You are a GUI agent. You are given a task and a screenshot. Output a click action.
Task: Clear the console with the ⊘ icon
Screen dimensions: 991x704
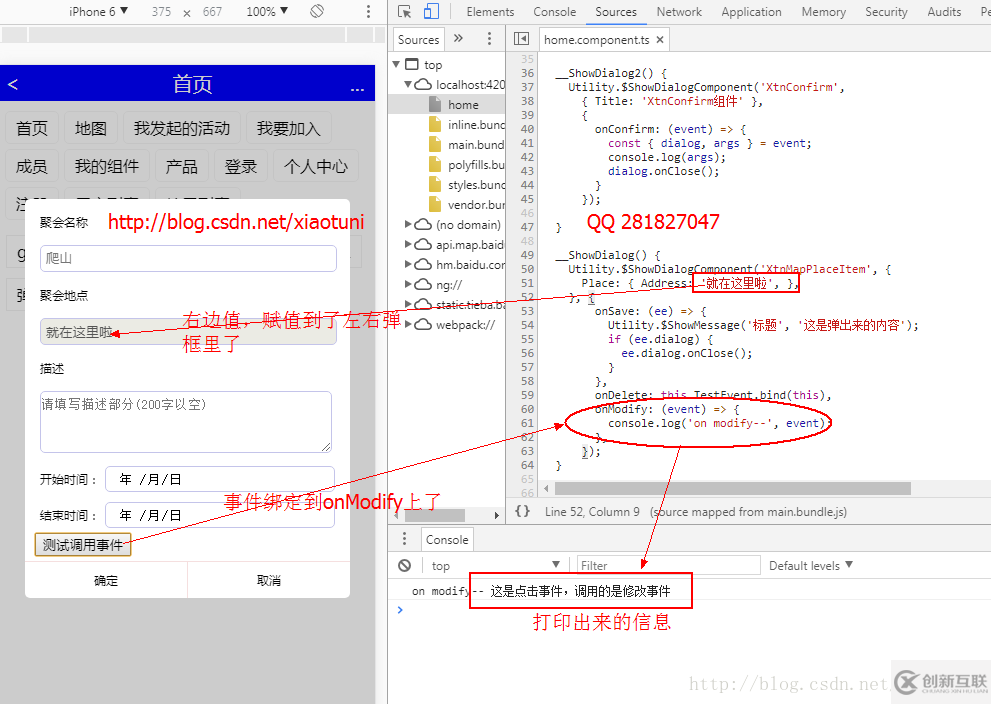pos(404,565)
